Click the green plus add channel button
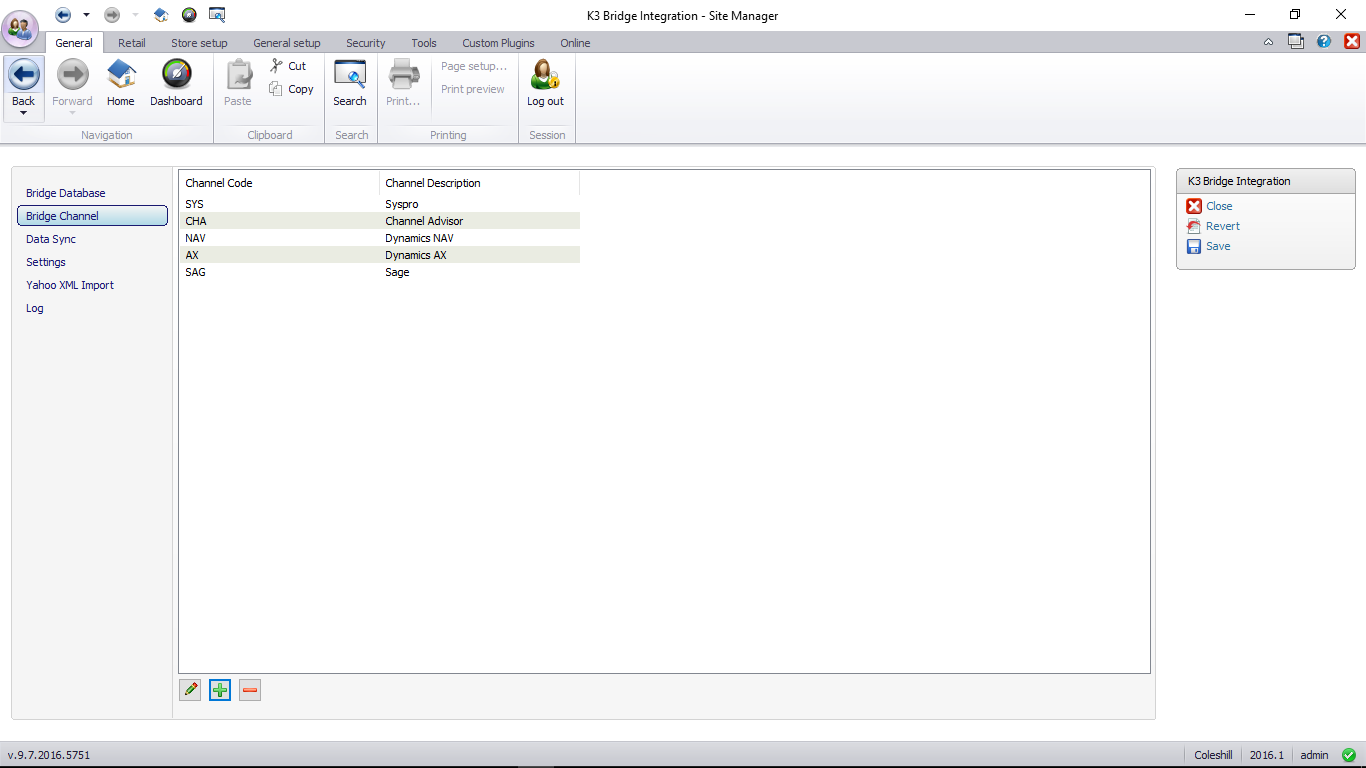Viewport: 1366px width, 768px height. [220, 690]
